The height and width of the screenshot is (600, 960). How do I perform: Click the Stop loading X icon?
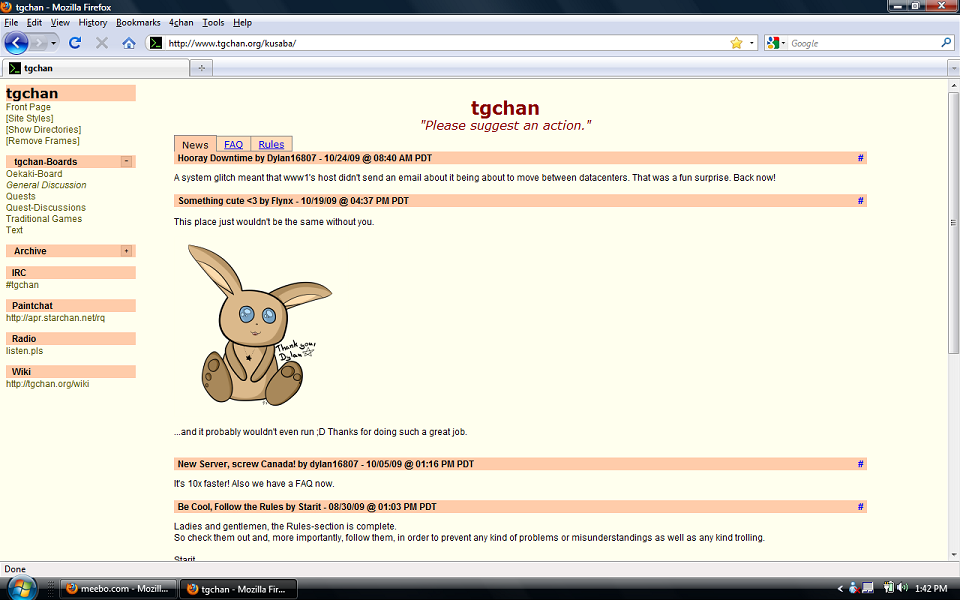pyautogui.click(x=102, y=43)
